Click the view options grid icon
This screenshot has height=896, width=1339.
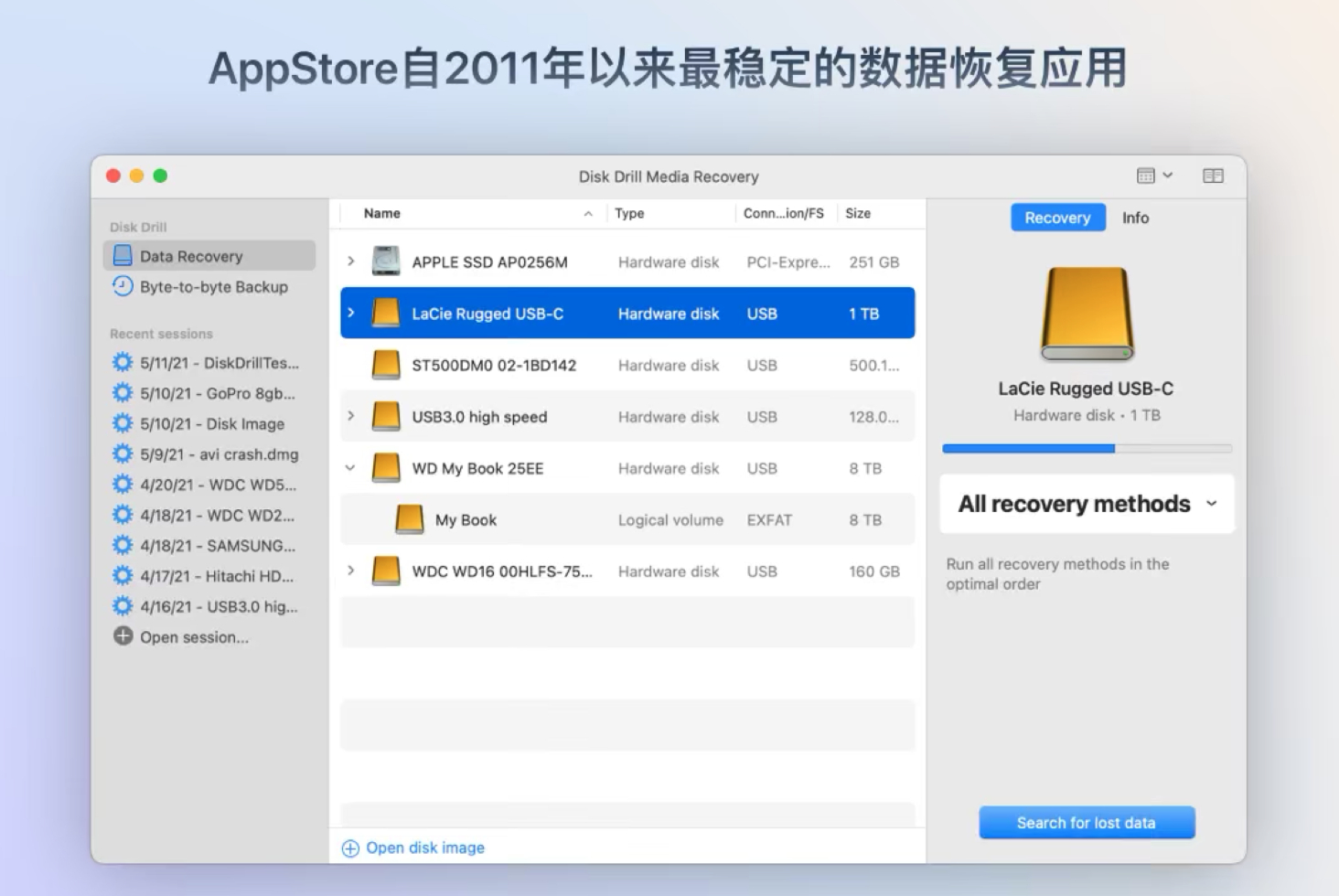tap(1146, 176)
